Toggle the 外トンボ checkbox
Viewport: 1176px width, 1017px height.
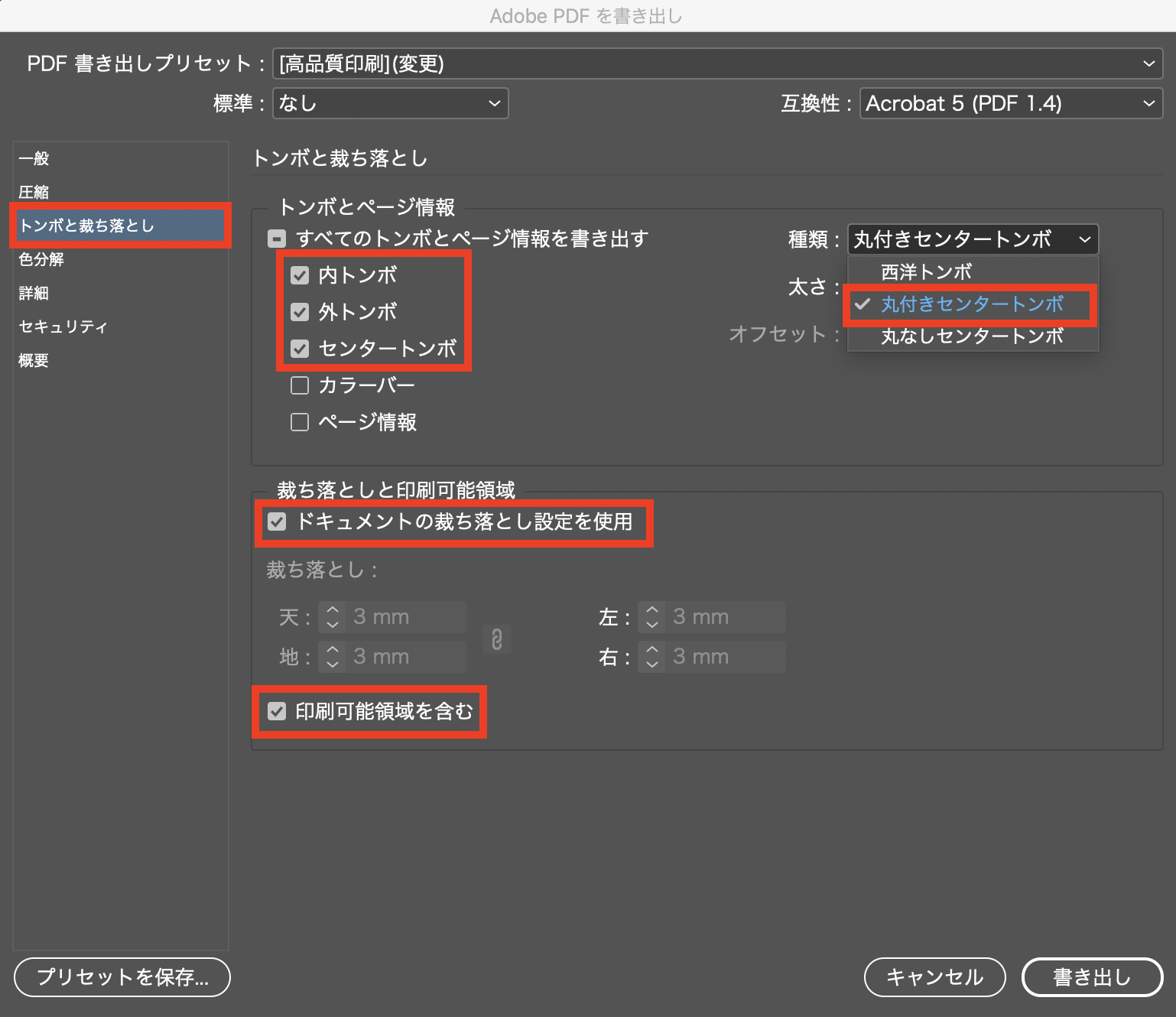[300, 312]
